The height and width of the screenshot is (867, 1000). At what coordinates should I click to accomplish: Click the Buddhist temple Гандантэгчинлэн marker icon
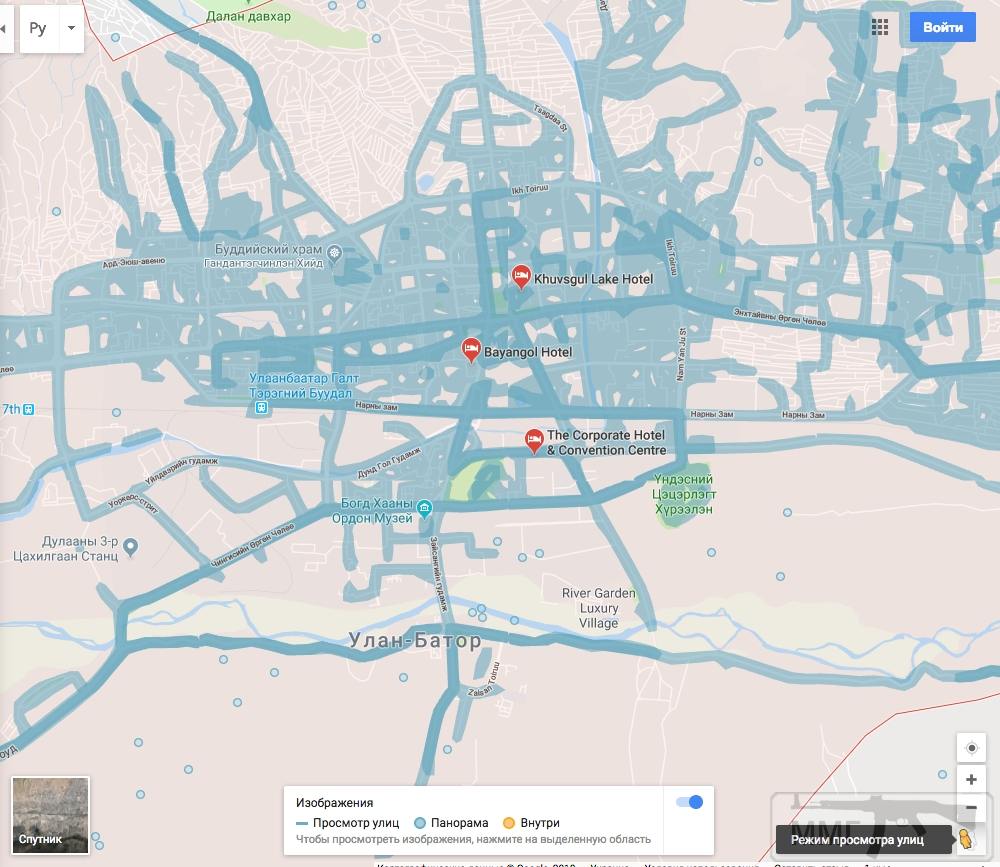[335, 253]
